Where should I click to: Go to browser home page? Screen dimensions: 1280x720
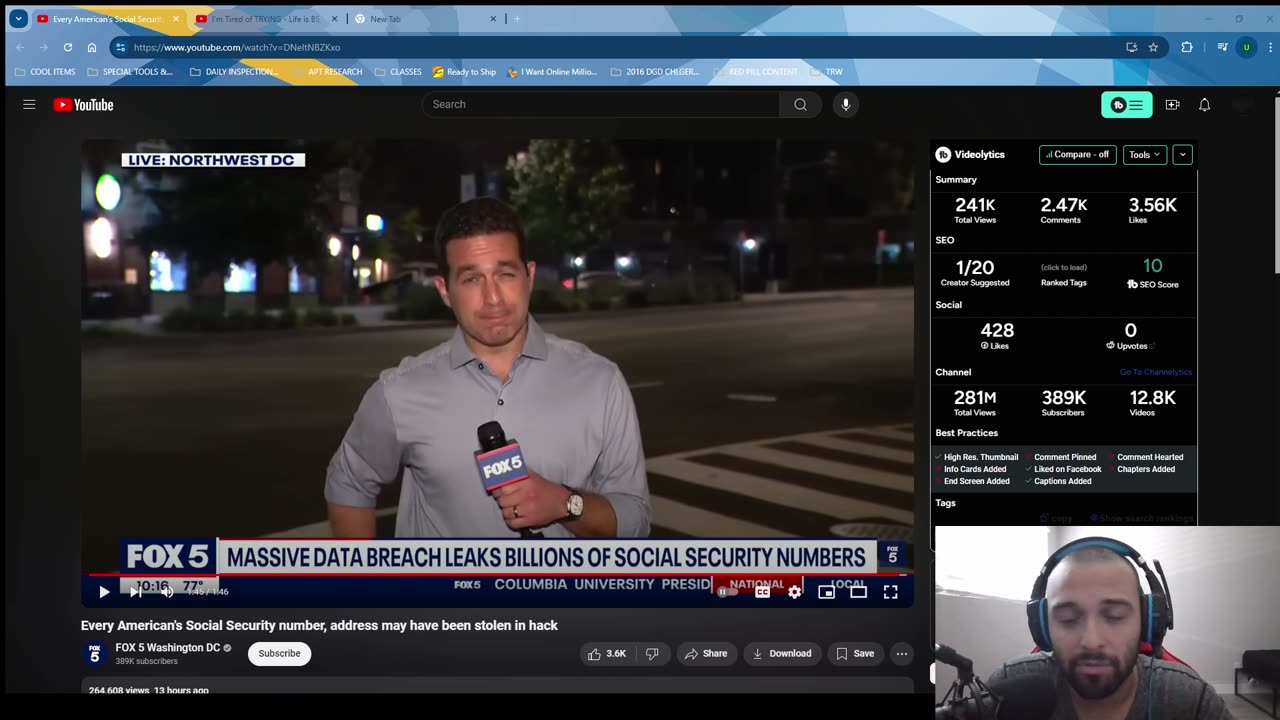[x=92, y=47]
